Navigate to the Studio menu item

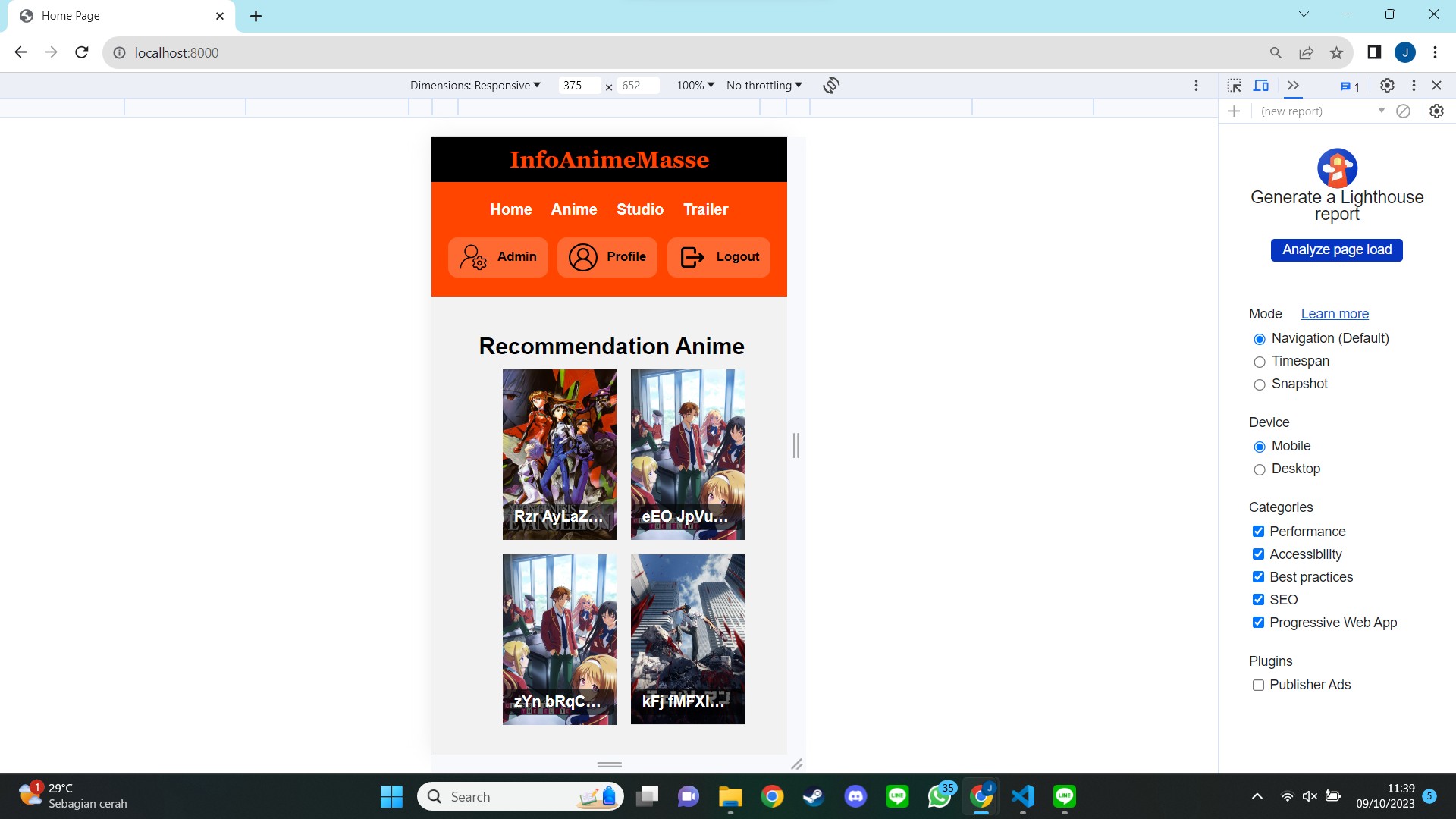639,209
